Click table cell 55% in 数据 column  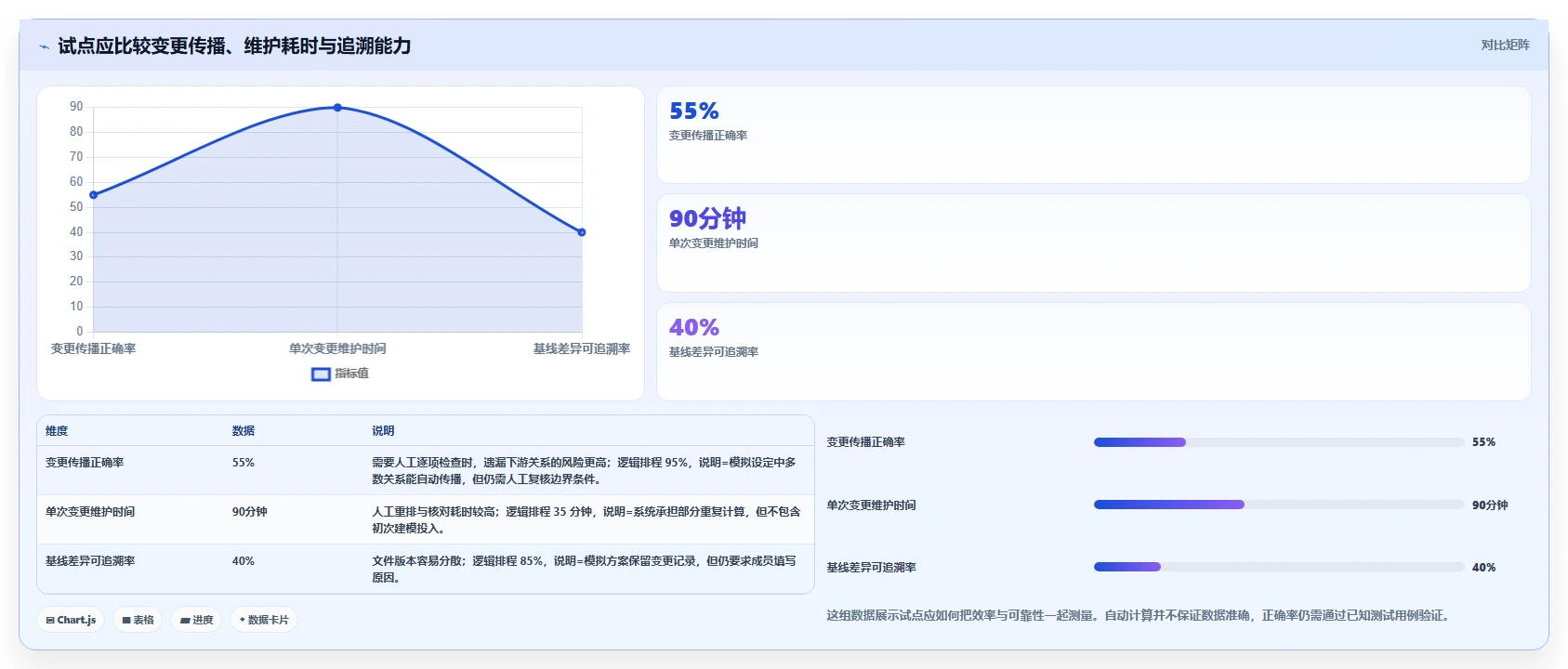(x=244, y=463)
